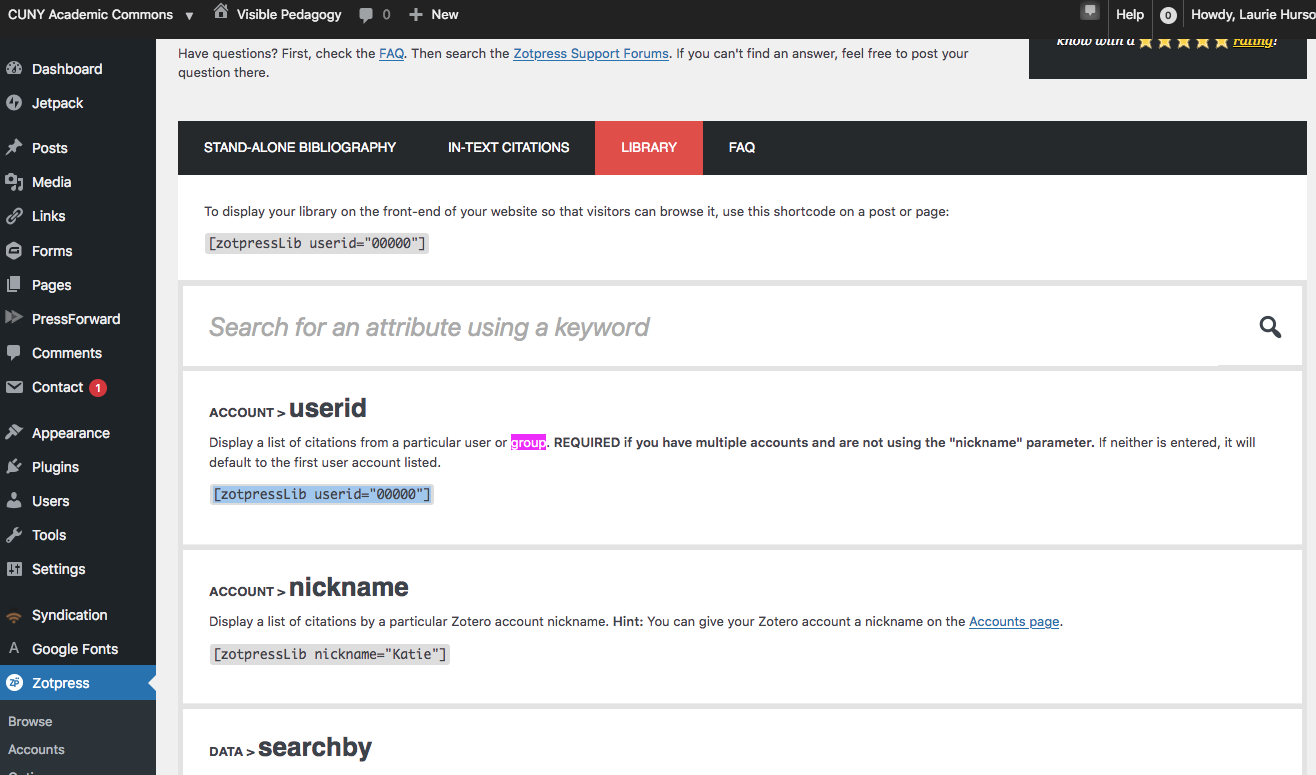This screenshot has width=1316, height=775.
Task: Click the Users person icon
Action: [14, 501]
